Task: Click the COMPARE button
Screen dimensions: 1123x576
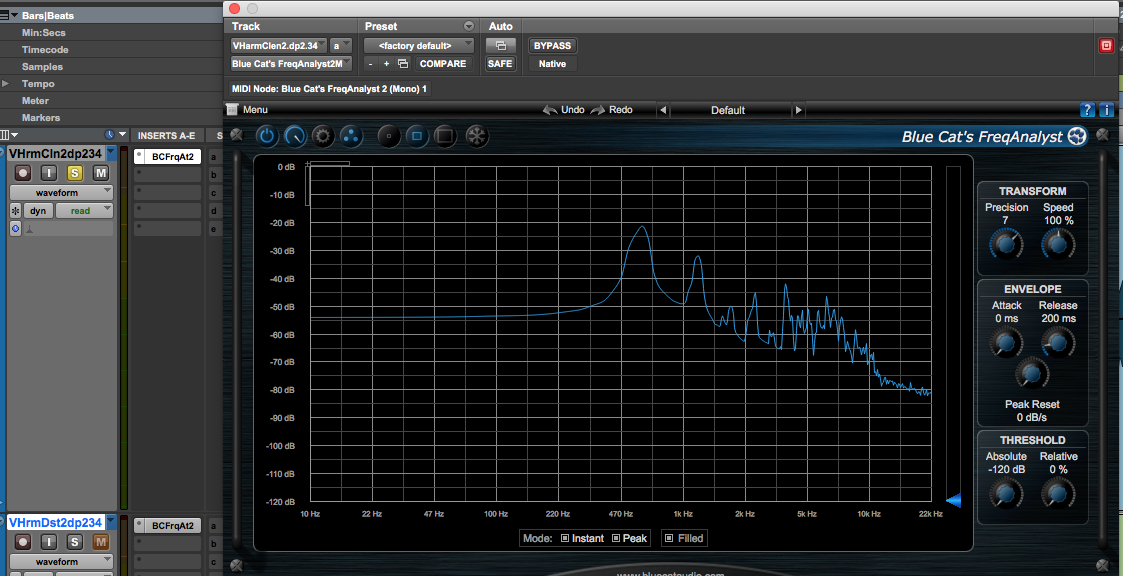Action: (x=443, y=64)
